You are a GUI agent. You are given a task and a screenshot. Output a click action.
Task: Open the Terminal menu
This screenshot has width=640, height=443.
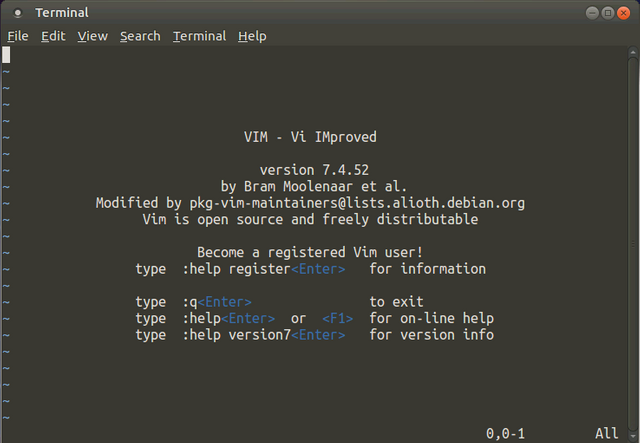199,36
